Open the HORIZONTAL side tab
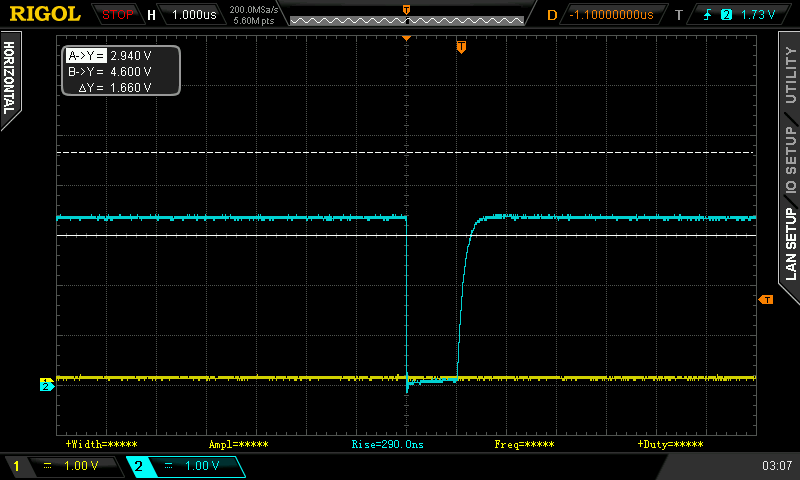Viewport: 800px width, 480px height. coord(10,80)
